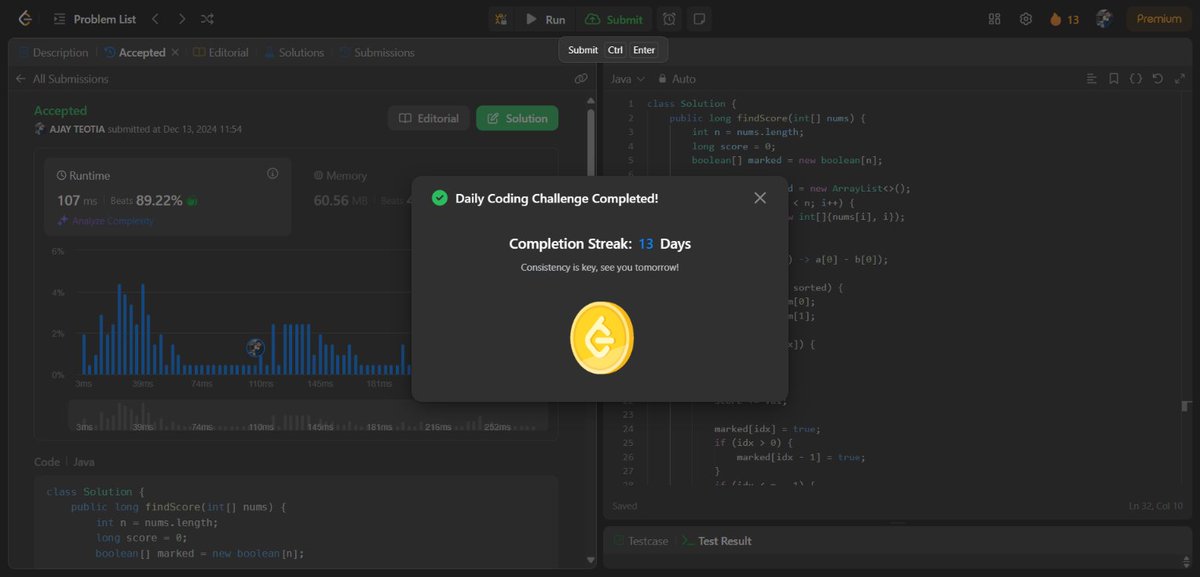Open the user profile avatar
The height and width of the screenshot is (577, 1200).
(x=1104, y=19)
